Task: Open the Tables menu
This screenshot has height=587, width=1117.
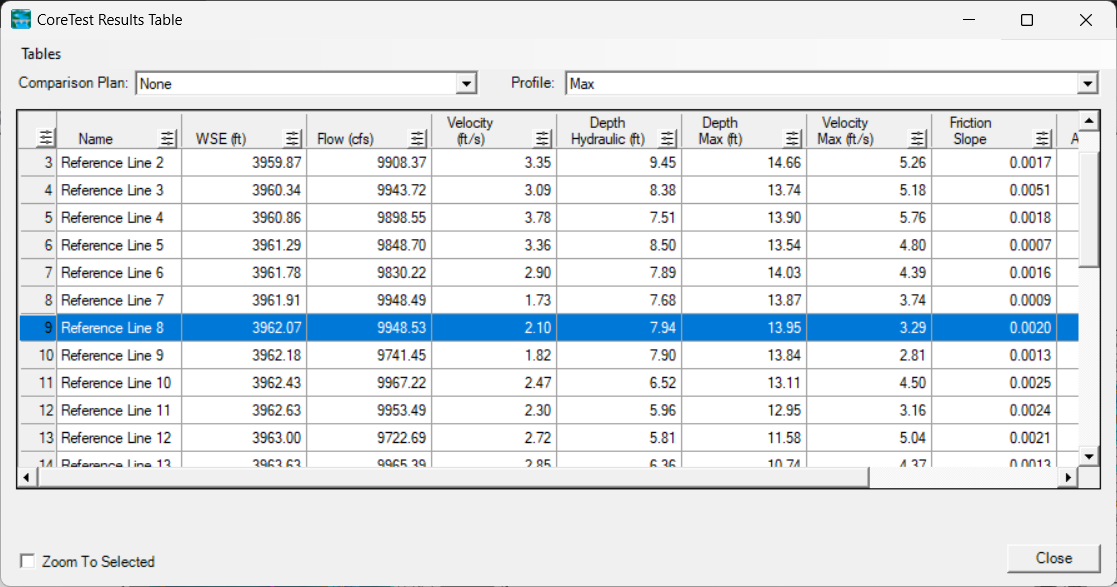Action: click(41, 54)
